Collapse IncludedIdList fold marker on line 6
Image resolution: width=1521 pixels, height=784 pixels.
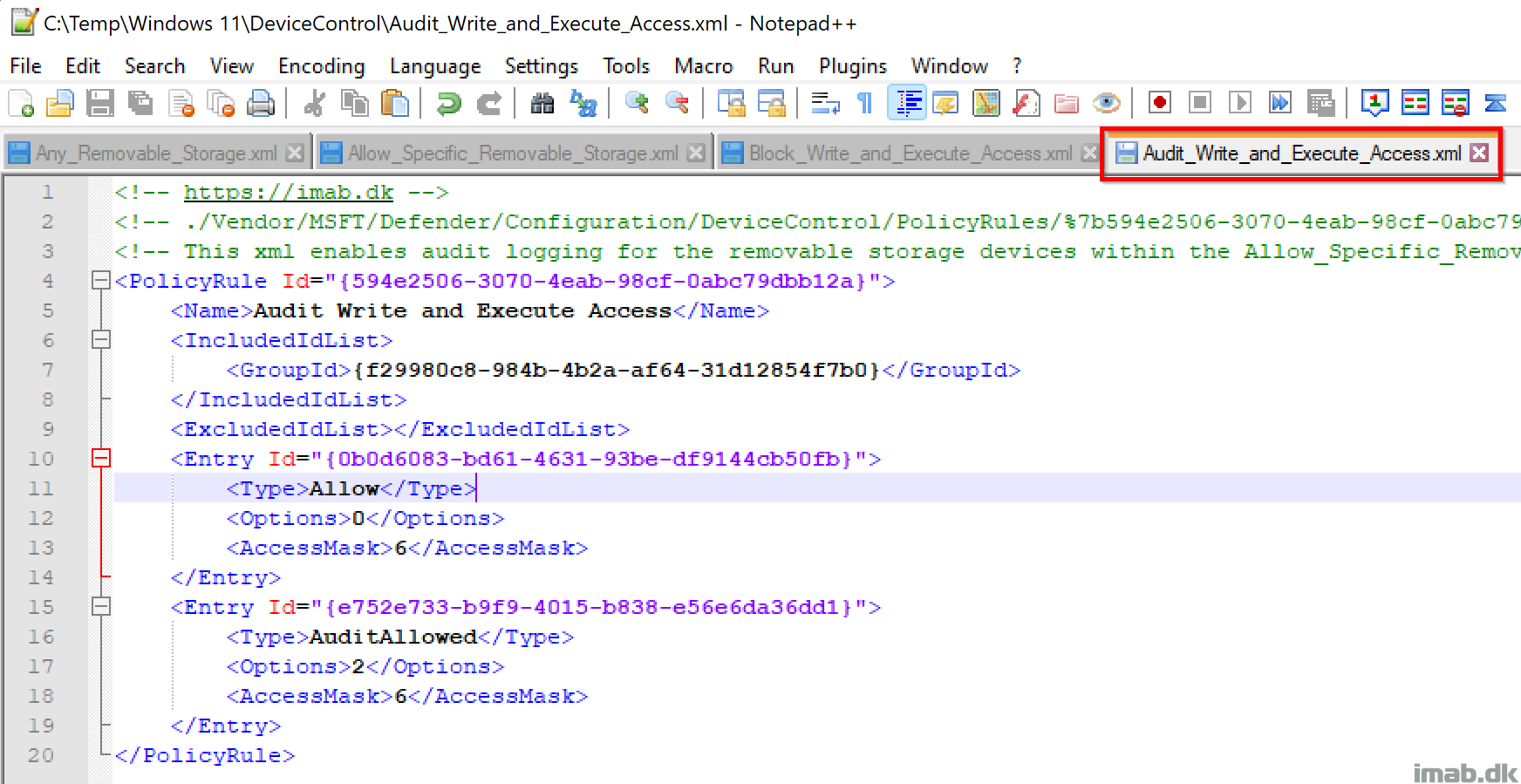[x=101, y=339]
